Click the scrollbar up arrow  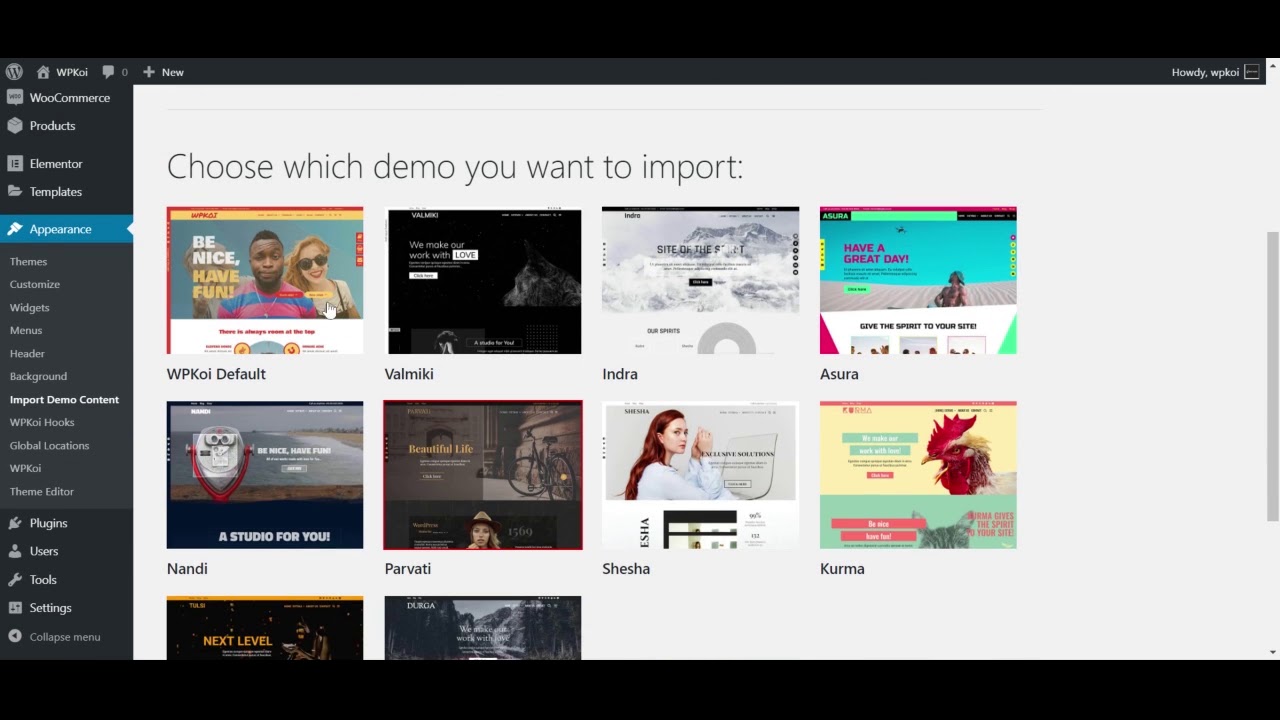point(1272,67)
